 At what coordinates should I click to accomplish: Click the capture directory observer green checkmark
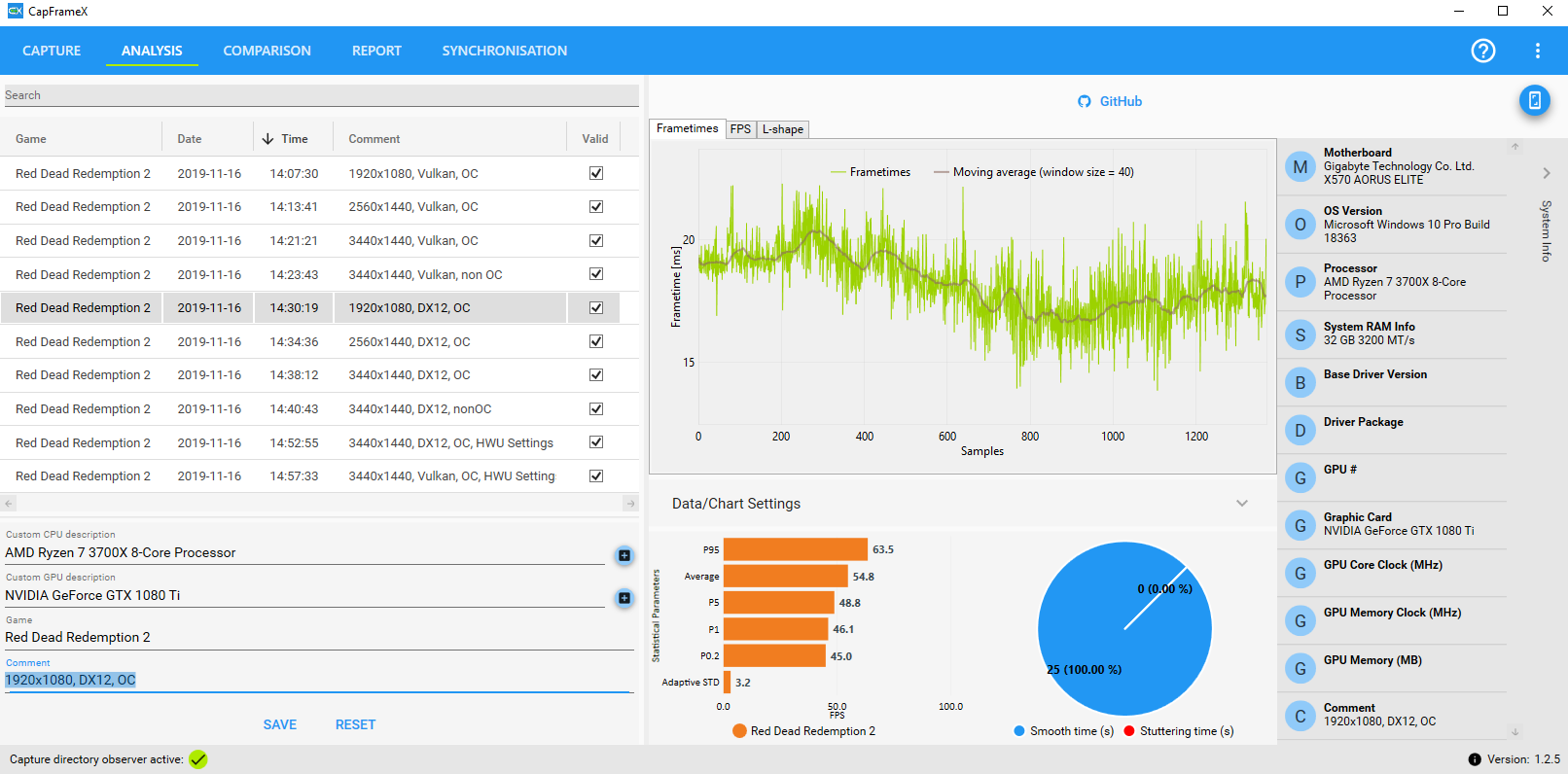tap(198, 759)
